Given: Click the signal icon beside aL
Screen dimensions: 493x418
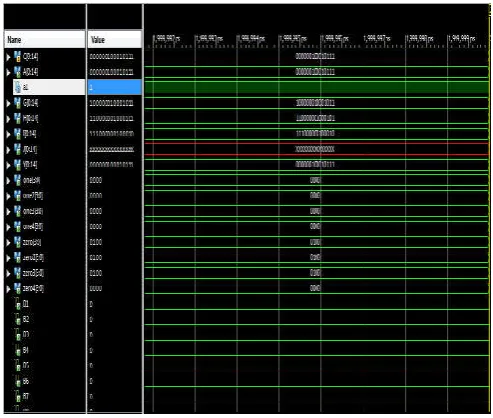Looking at the screenshot, I should pos(18,87).
